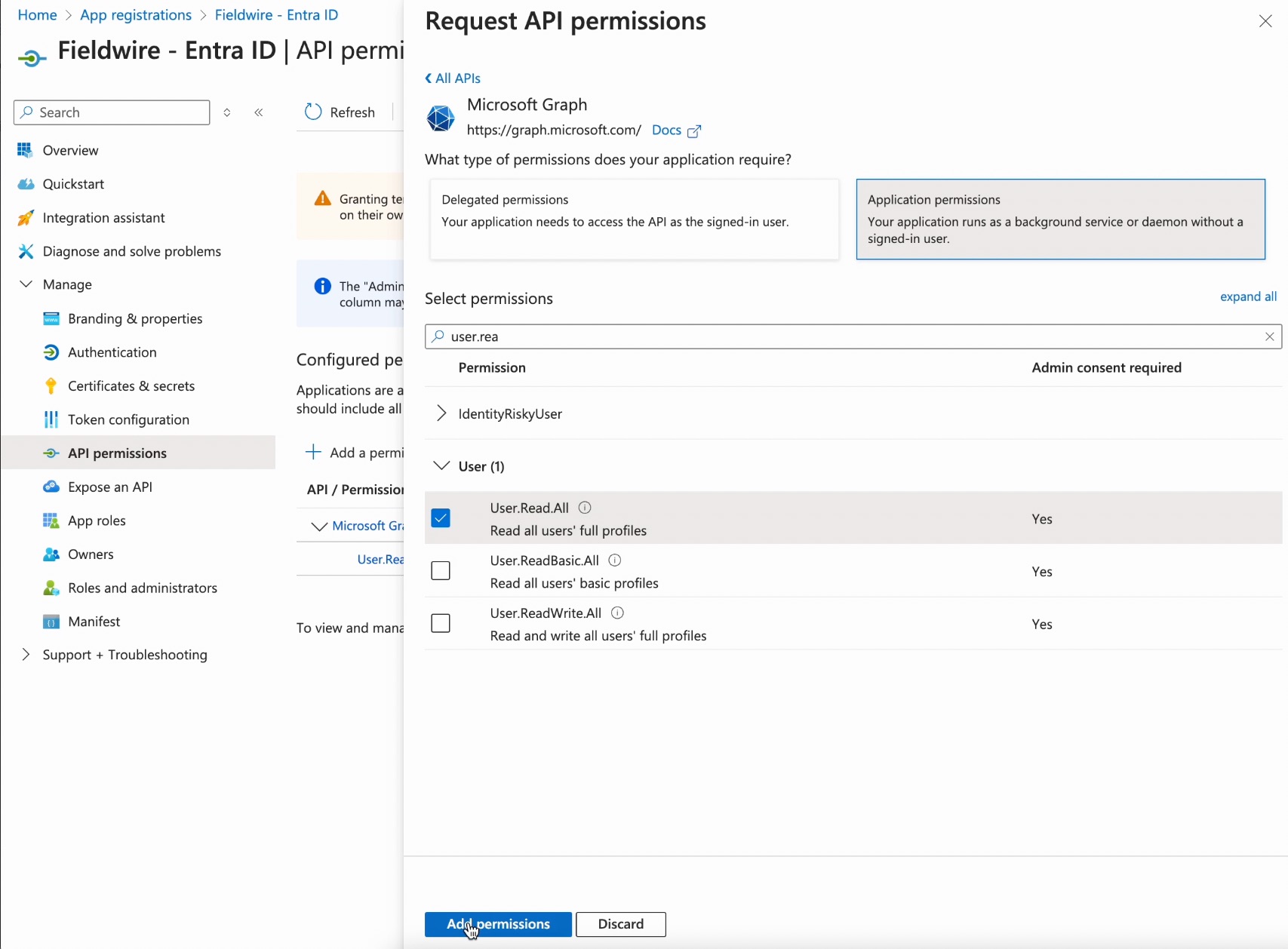Image resolution: width=1288 pixels, height=949 pixels.
Task: Click the blue info icon in banner
Action: click(x=322, y=286)
